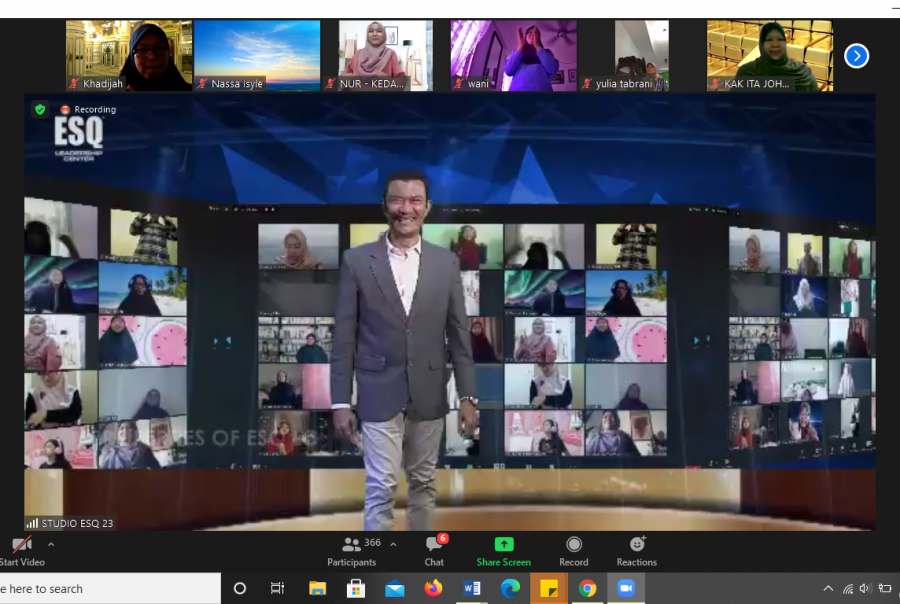This screenshot has width=900, height=604.
Task: Open the Participants panel
Action: coord(352,545)
